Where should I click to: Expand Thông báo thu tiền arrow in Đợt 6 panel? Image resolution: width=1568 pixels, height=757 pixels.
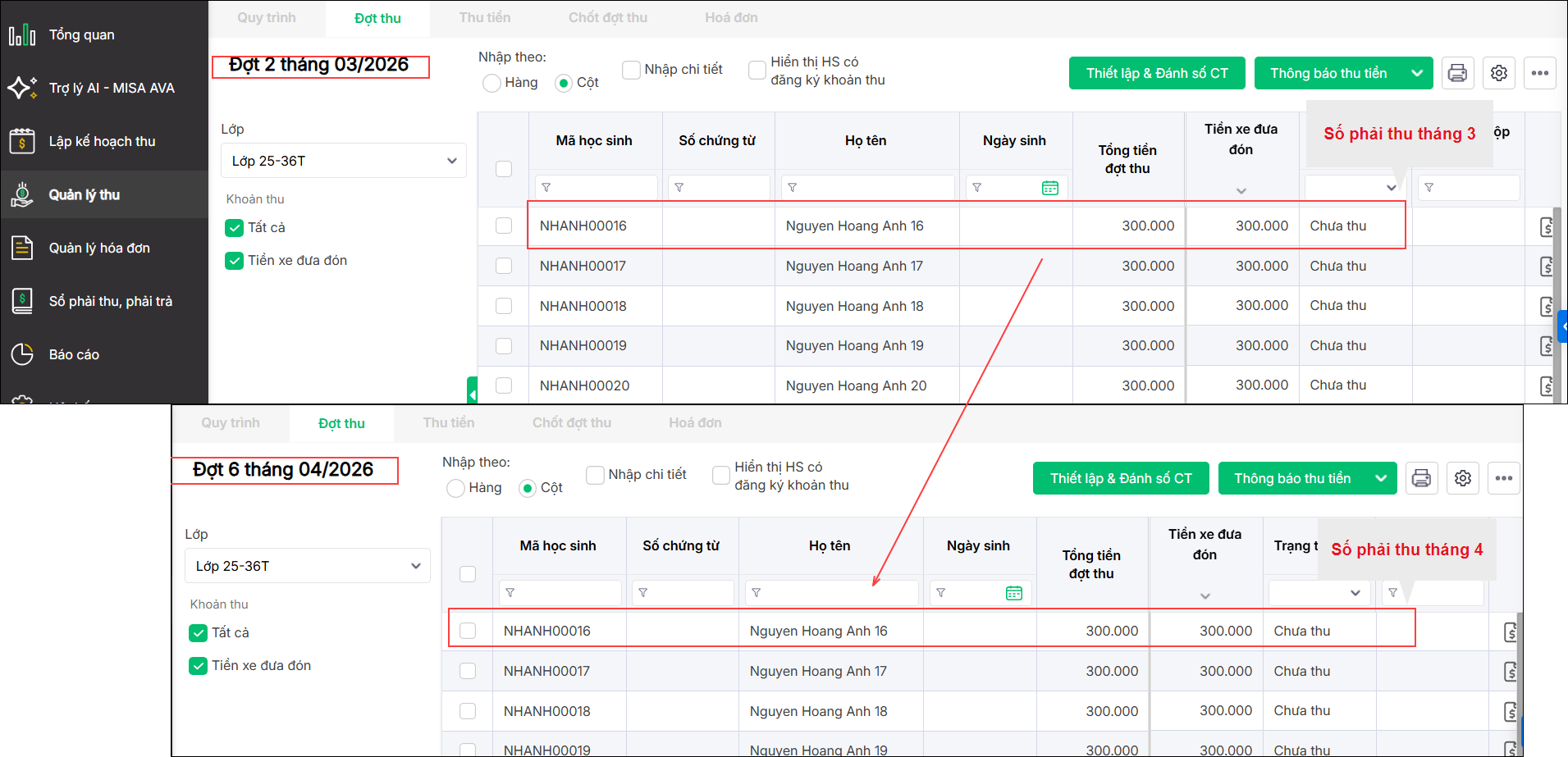click(1381, 478)
